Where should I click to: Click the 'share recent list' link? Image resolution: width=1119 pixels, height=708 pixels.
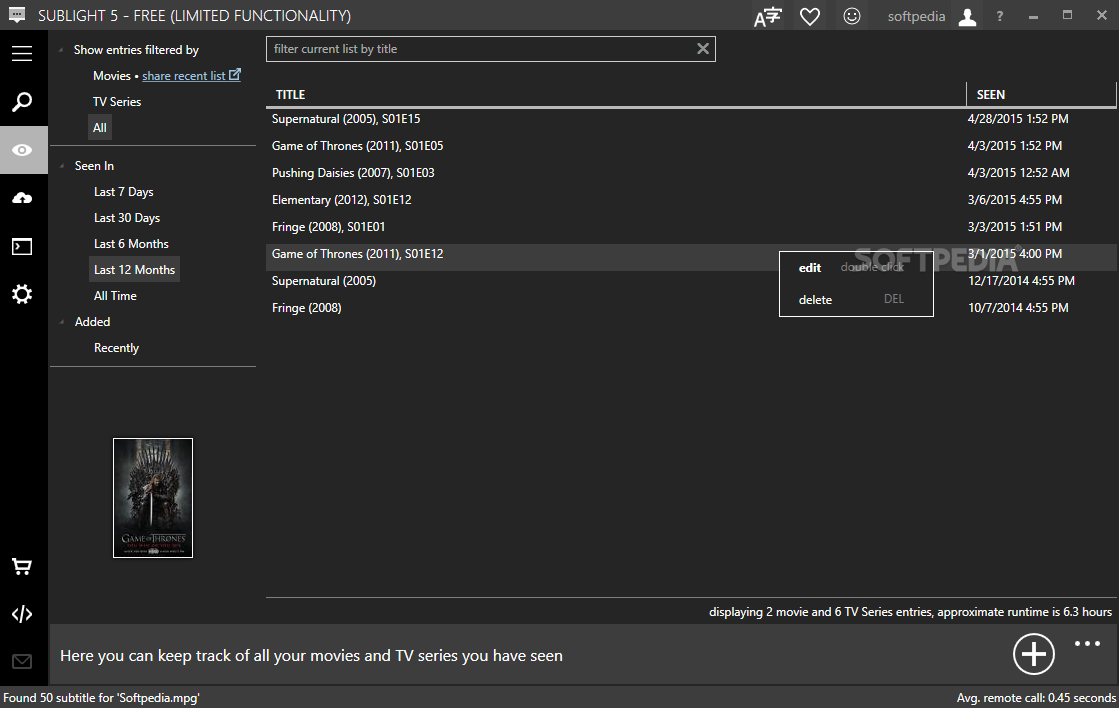(183, 76)
